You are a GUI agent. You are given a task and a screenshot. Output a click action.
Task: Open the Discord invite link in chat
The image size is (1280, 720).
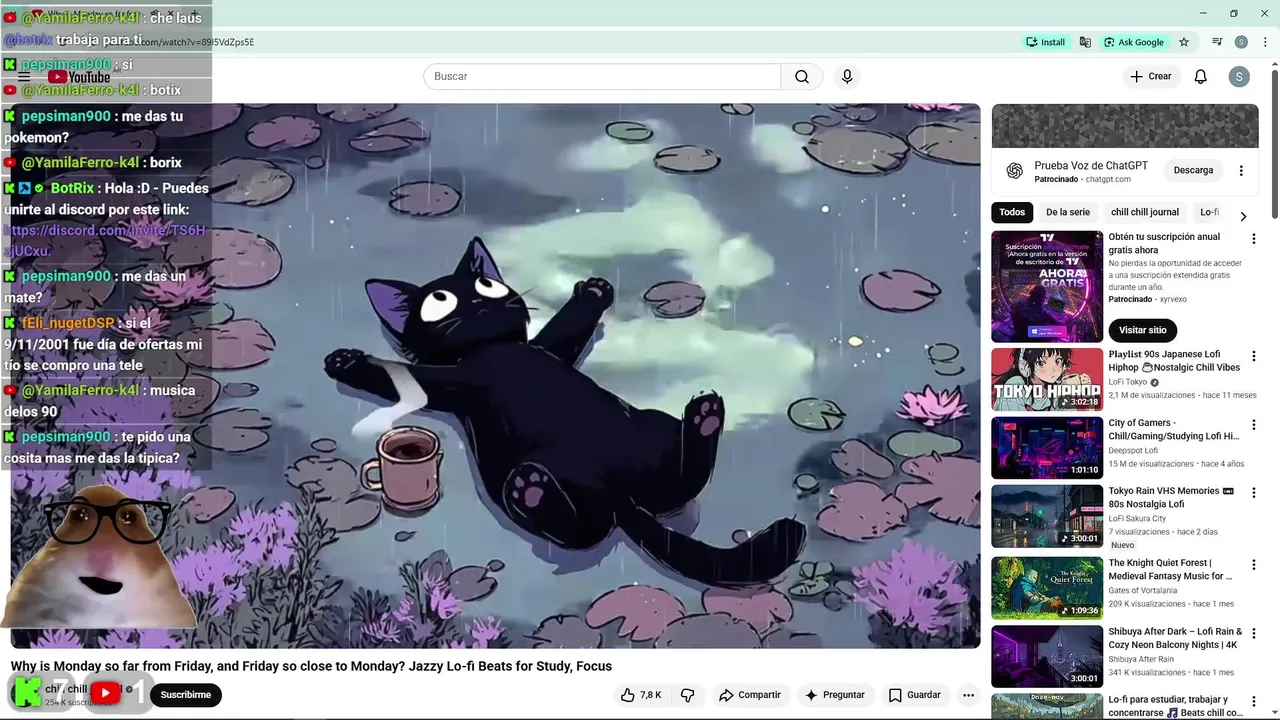[104, 241]
